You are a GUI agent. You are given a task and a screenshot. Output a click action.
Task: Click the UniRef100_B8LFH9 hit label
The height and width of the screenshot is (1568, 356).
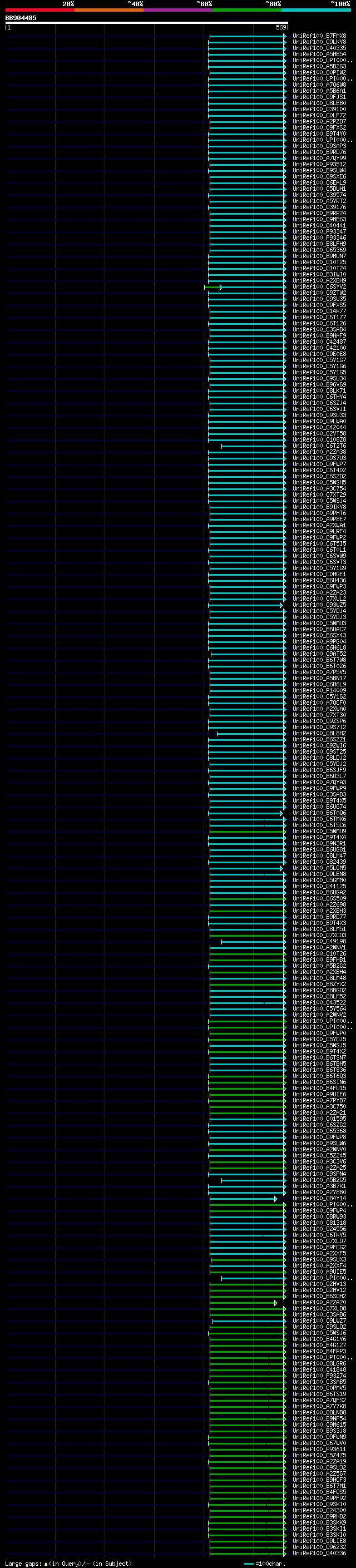(x=319, y=244)
